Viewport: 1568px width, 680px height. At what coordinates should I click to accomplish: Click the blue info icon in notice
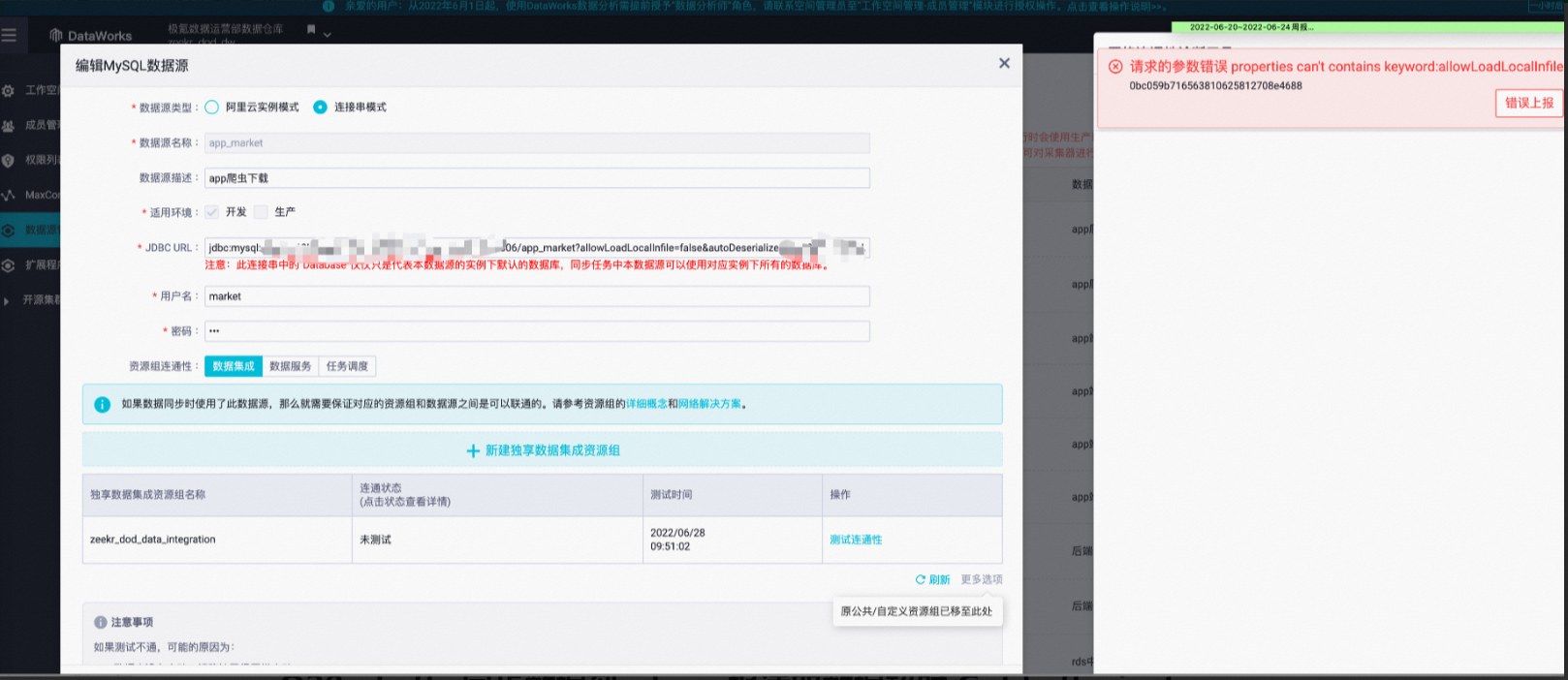tap(102, 405)
